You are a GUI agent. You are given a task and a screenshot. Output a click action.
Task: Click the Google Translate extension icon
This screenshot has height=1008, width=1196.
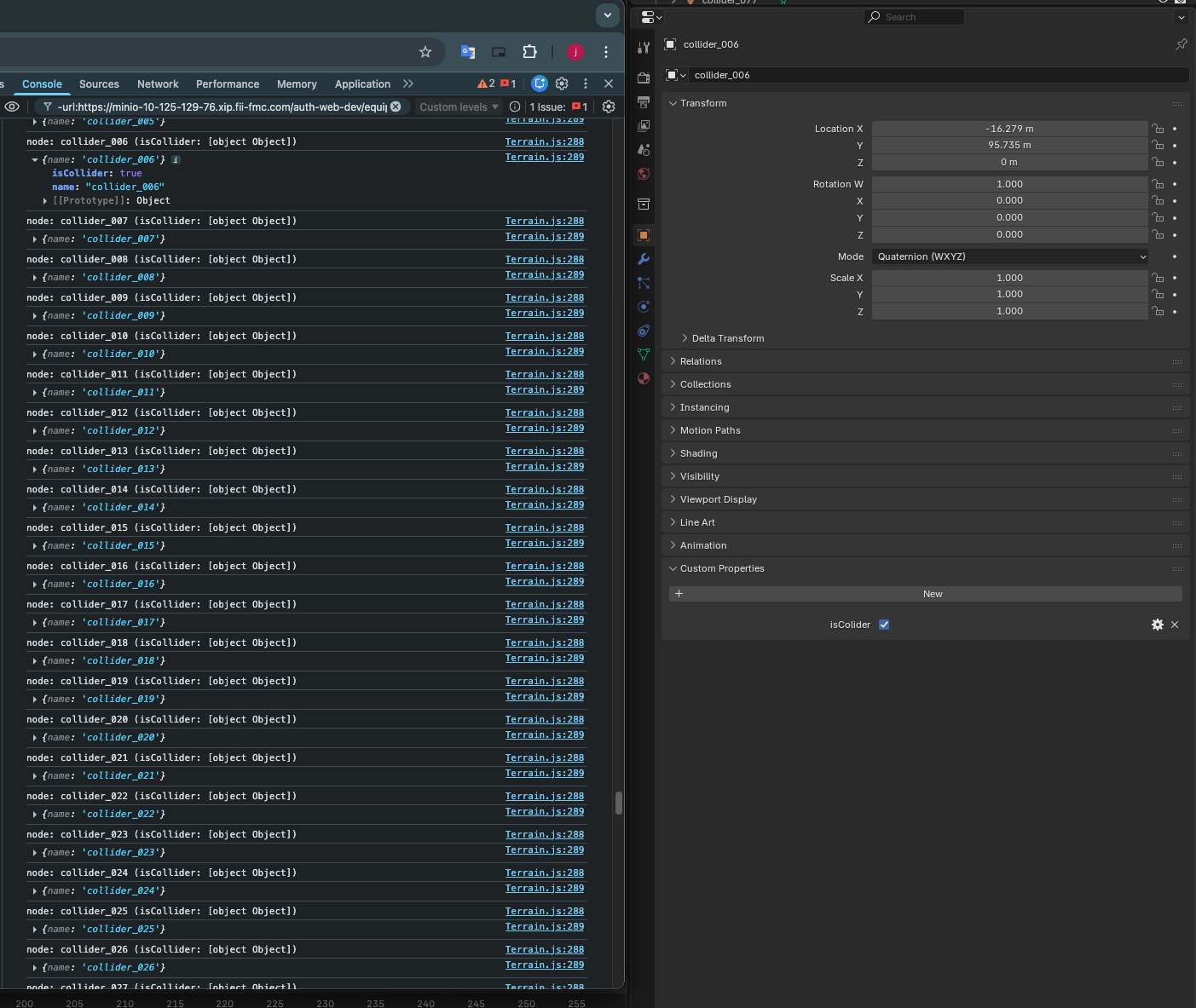coord(468,52)
